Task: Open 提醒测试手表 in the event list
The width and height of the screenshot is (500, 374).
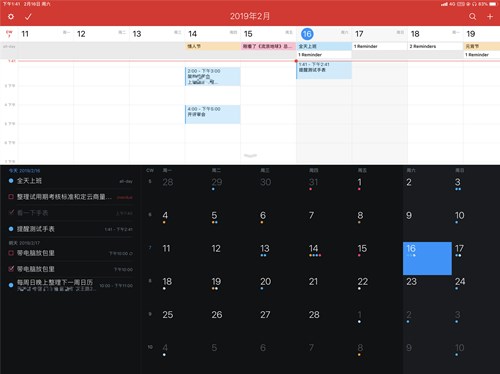Action: point(36,229)
